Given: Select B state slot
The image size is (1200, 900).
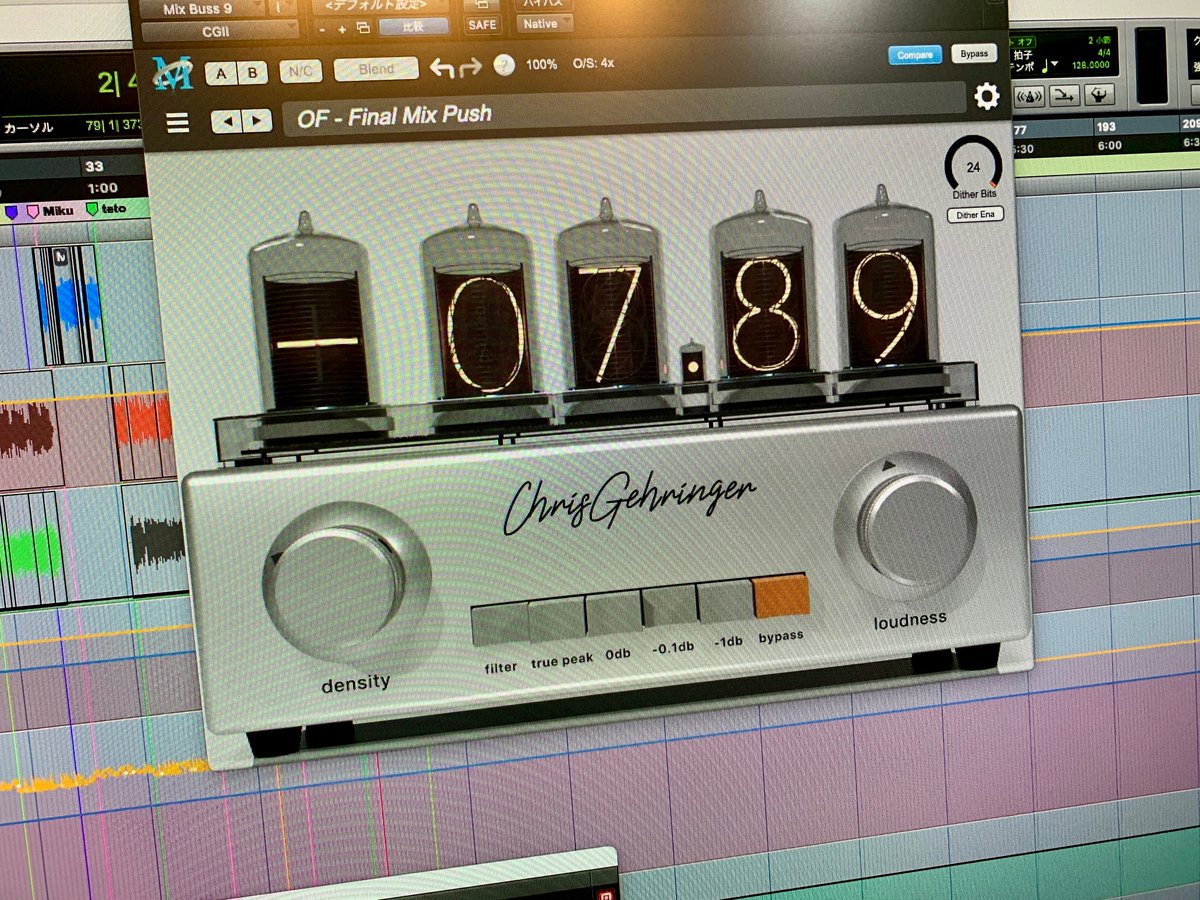Looking at the screenshot, I should (x=252, y=72).
